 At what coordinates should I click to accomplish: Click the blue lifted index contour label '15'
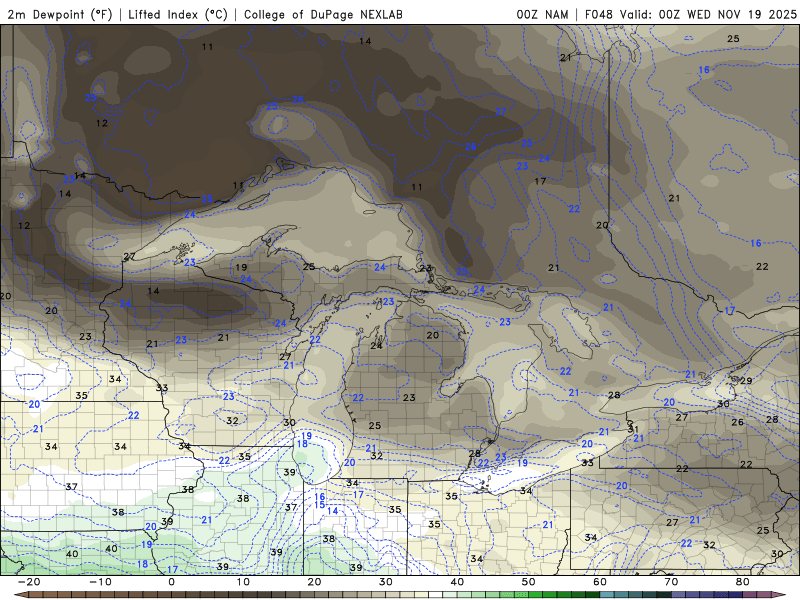pyautogui.click(x=319, y=505)
